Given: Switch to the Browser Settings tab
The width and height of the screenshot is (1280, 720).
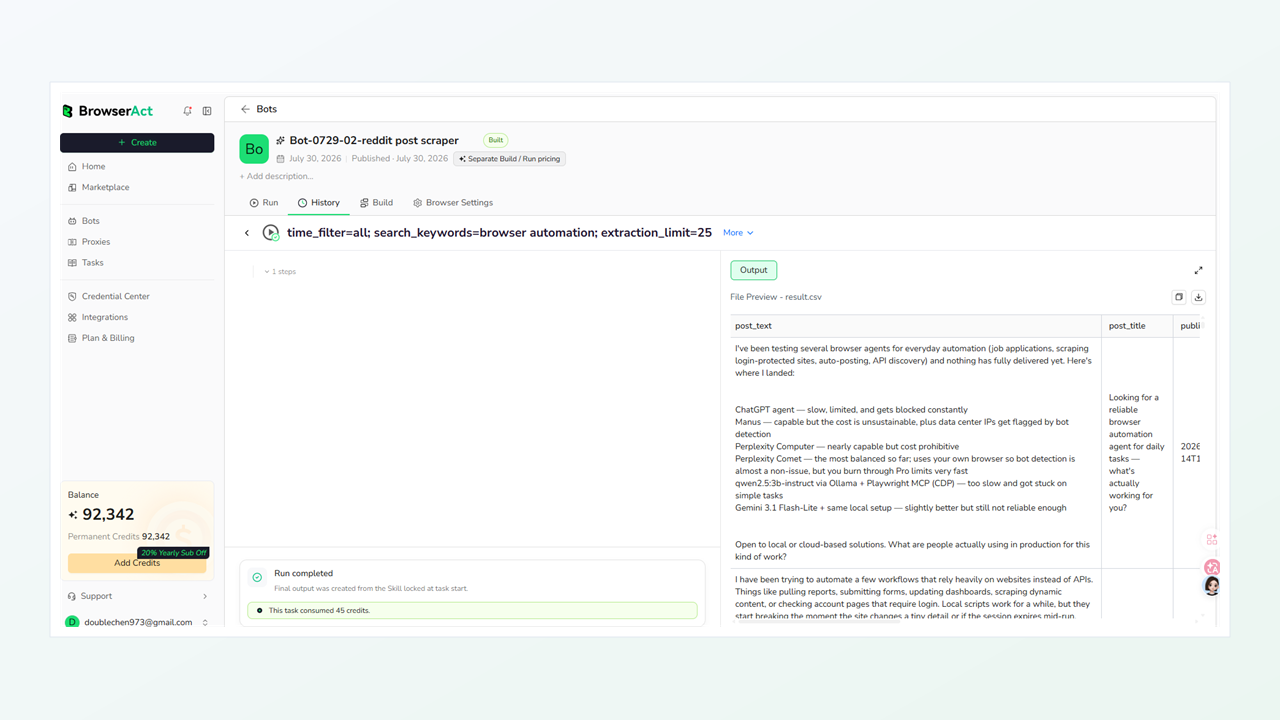Looking at the screenshot, I should 453,202.
